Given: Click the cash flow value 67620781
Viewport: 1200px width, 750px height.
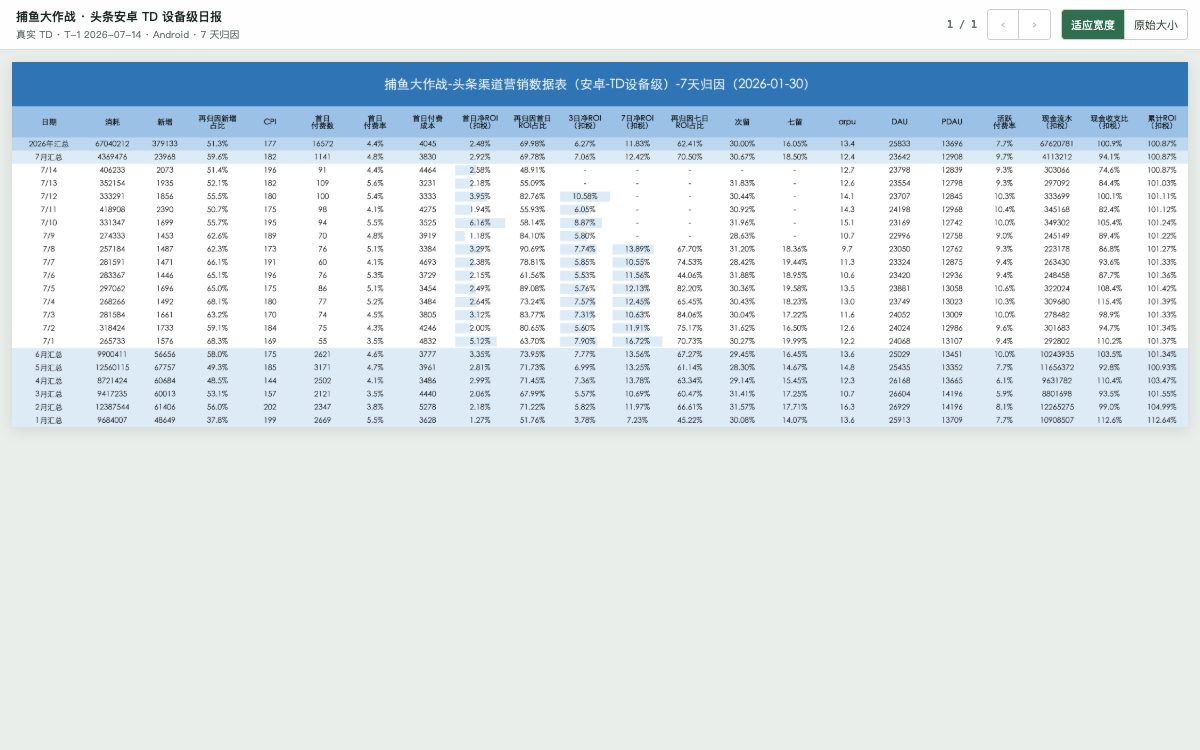Looking at the screenshot, I should coord(1057,144).
